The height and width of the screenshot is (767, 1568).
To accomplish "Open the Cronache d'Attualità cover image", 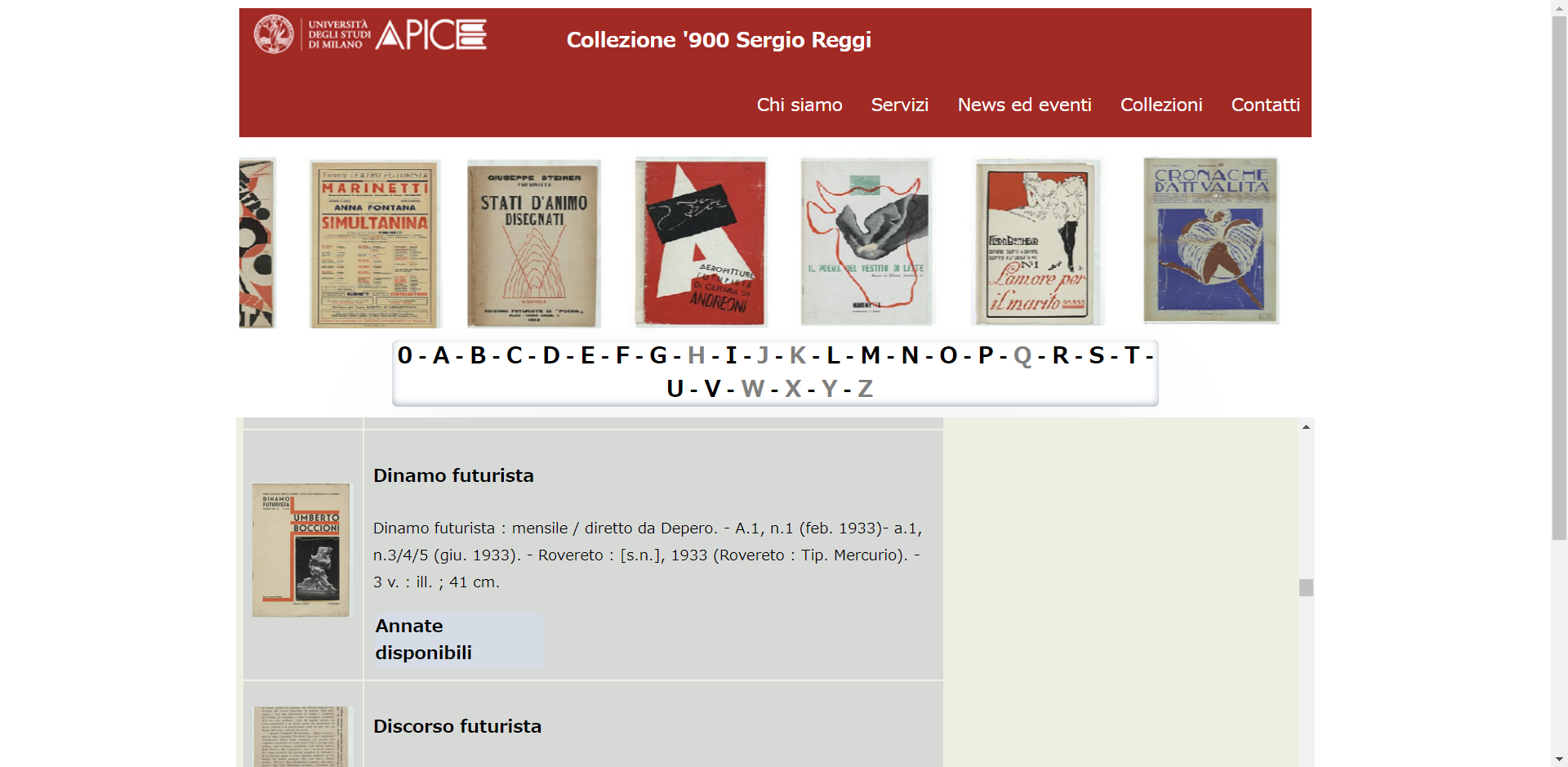I will tap(1210, 241).
